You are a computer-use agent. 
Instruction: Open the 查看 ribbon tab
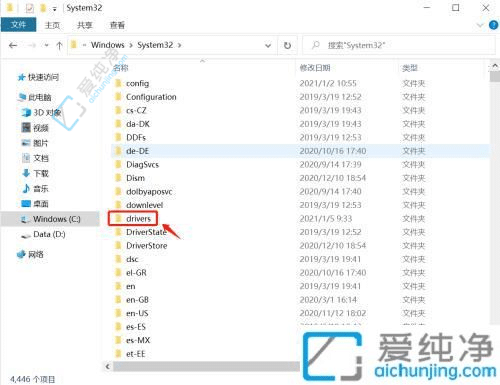click(x=117, y=25)
